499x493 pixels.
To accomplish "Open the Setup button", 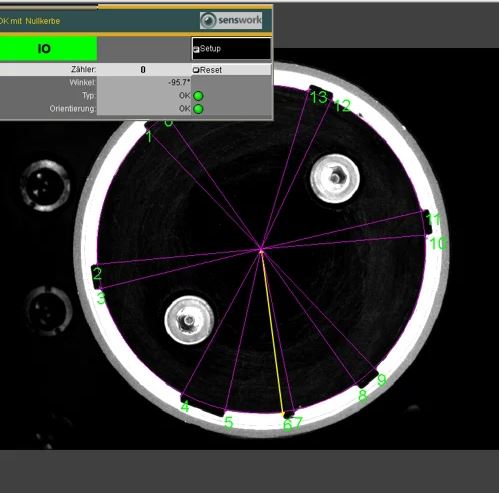I will pos(231,49).
